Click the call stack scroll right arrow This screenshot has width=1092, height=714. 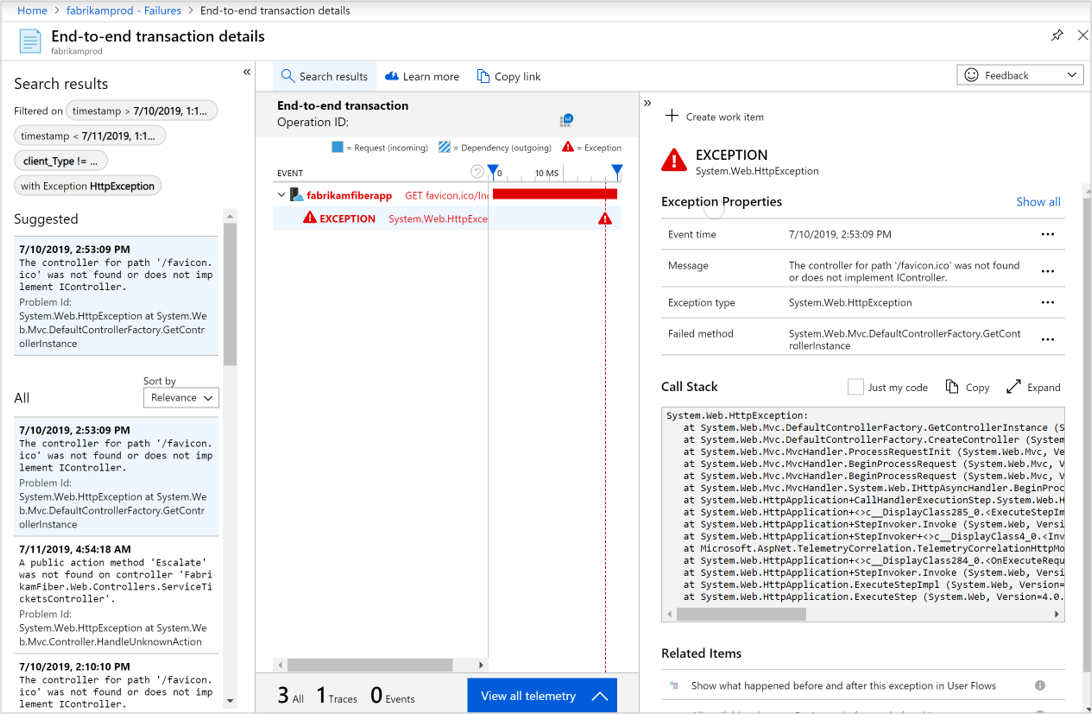(1056, 614)
